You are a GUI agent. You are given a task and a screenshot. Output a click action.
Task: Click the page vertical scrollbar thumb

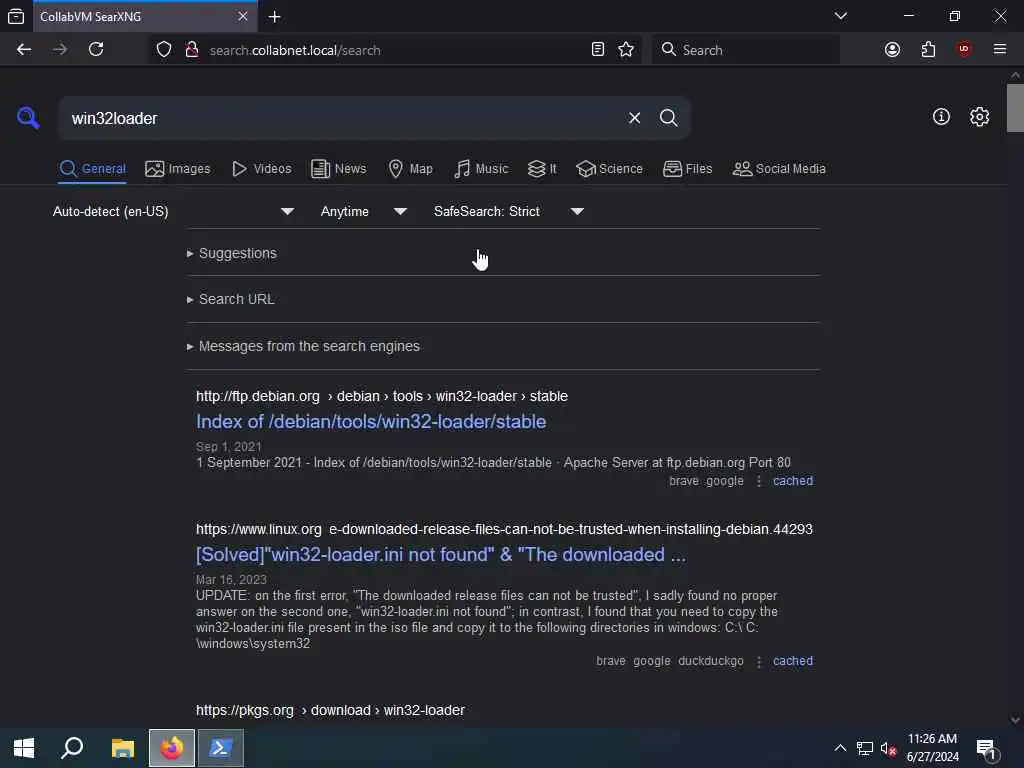[x=1015, y=108]
